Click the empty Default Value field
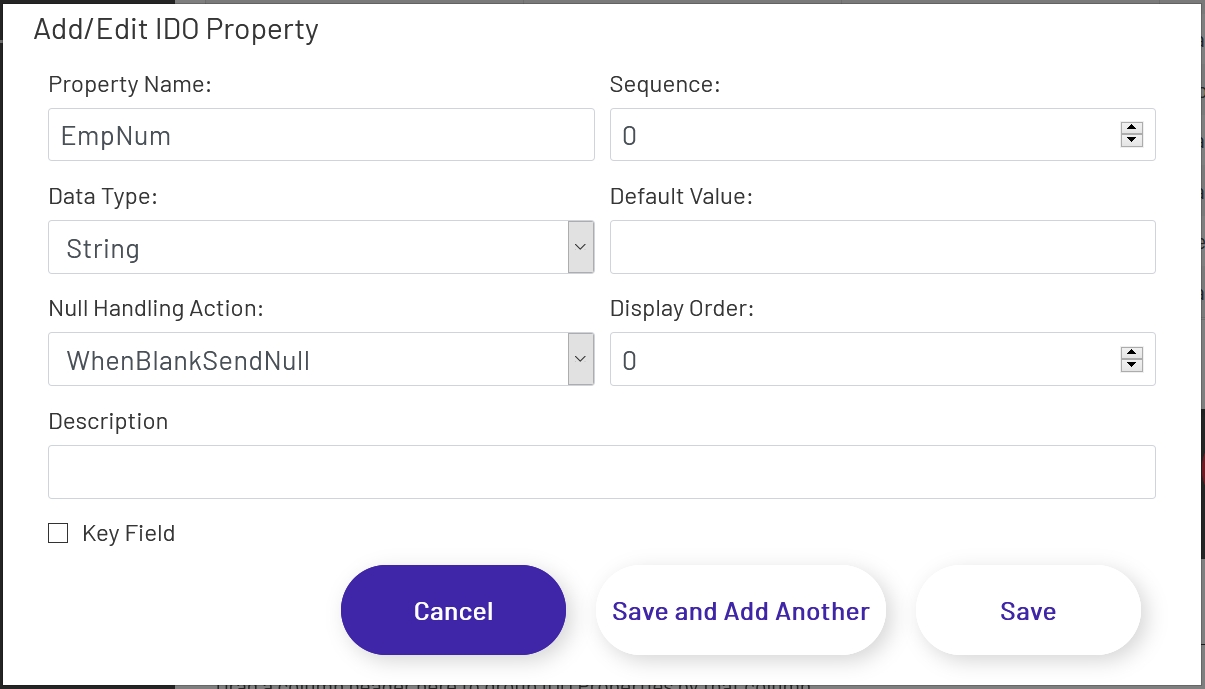Viewport: 1205px width, 689px height. (x=882, y=247)
